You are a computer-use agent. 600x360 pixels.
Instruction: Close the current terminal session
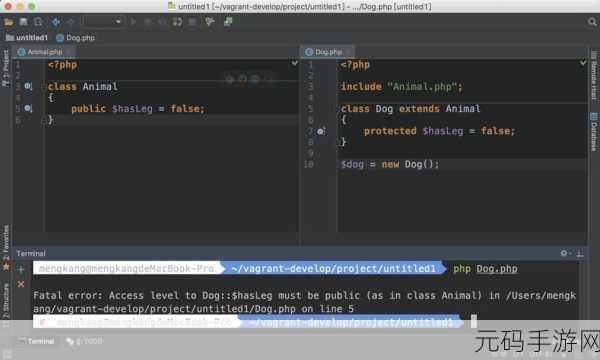[x=21, y=284]
